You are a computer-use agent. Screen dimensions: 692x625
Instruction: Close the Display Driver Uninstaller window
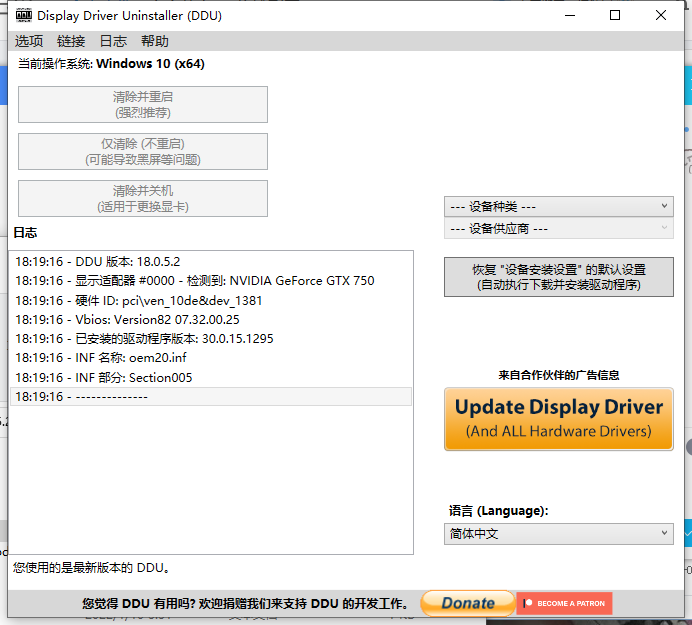click(661, 16)
